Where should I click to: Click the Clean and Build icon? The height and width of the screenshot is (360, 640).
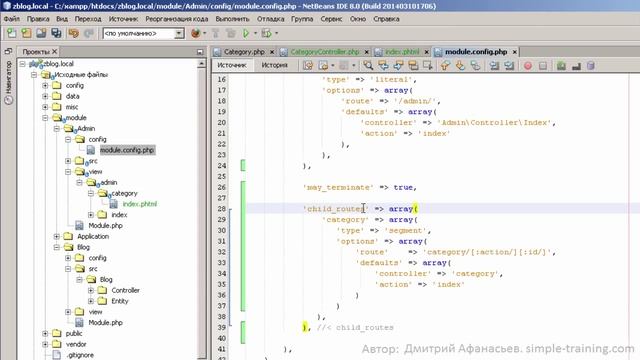pyautogui.click(x=231, y=33)
